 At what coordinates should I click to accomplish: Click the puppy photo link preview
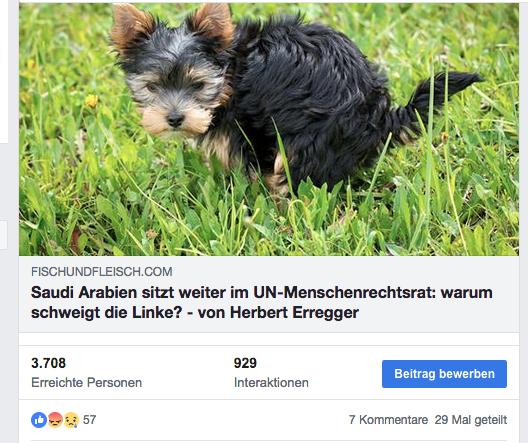269,129
